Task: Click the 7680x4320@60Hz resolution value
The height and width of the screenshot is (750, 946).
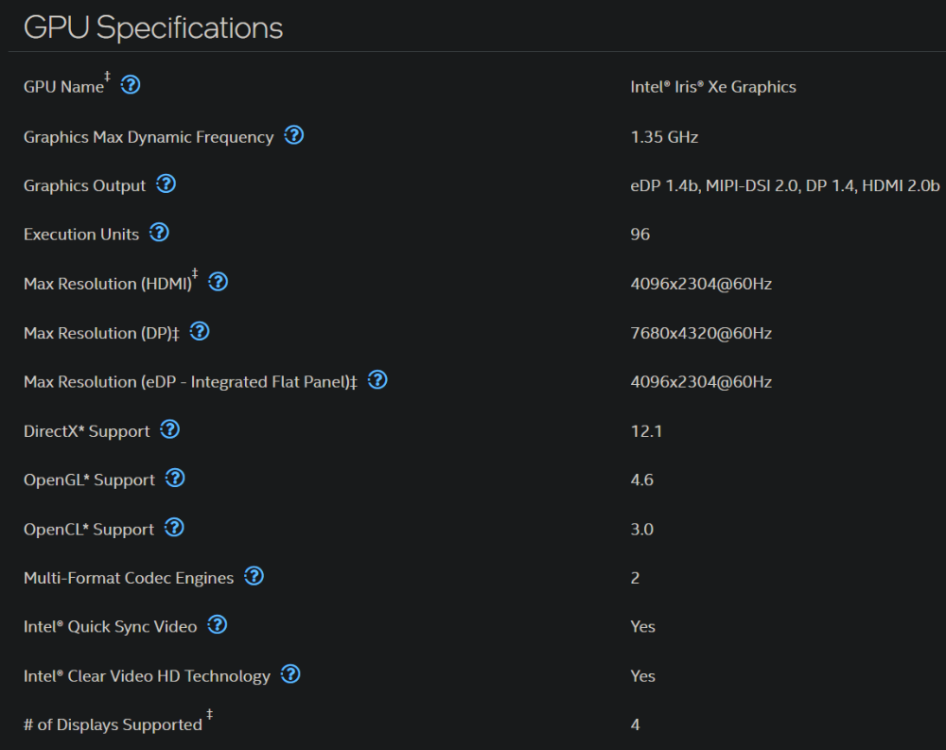Action: 701,333
